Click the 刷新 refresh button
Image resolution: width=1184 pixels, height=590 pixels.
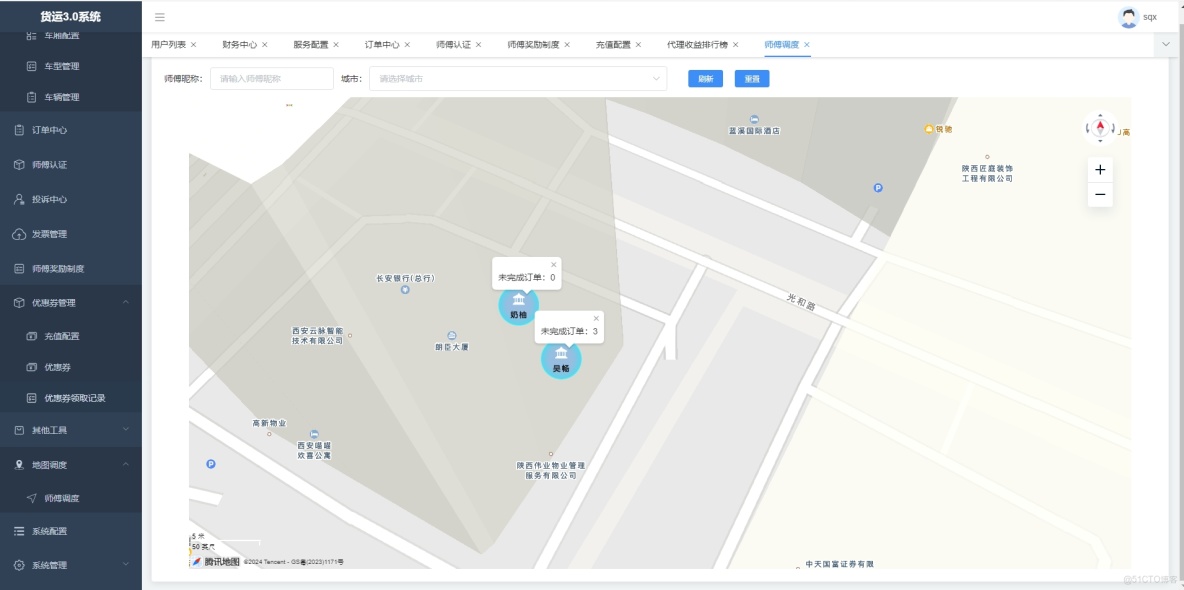[705, 78]
